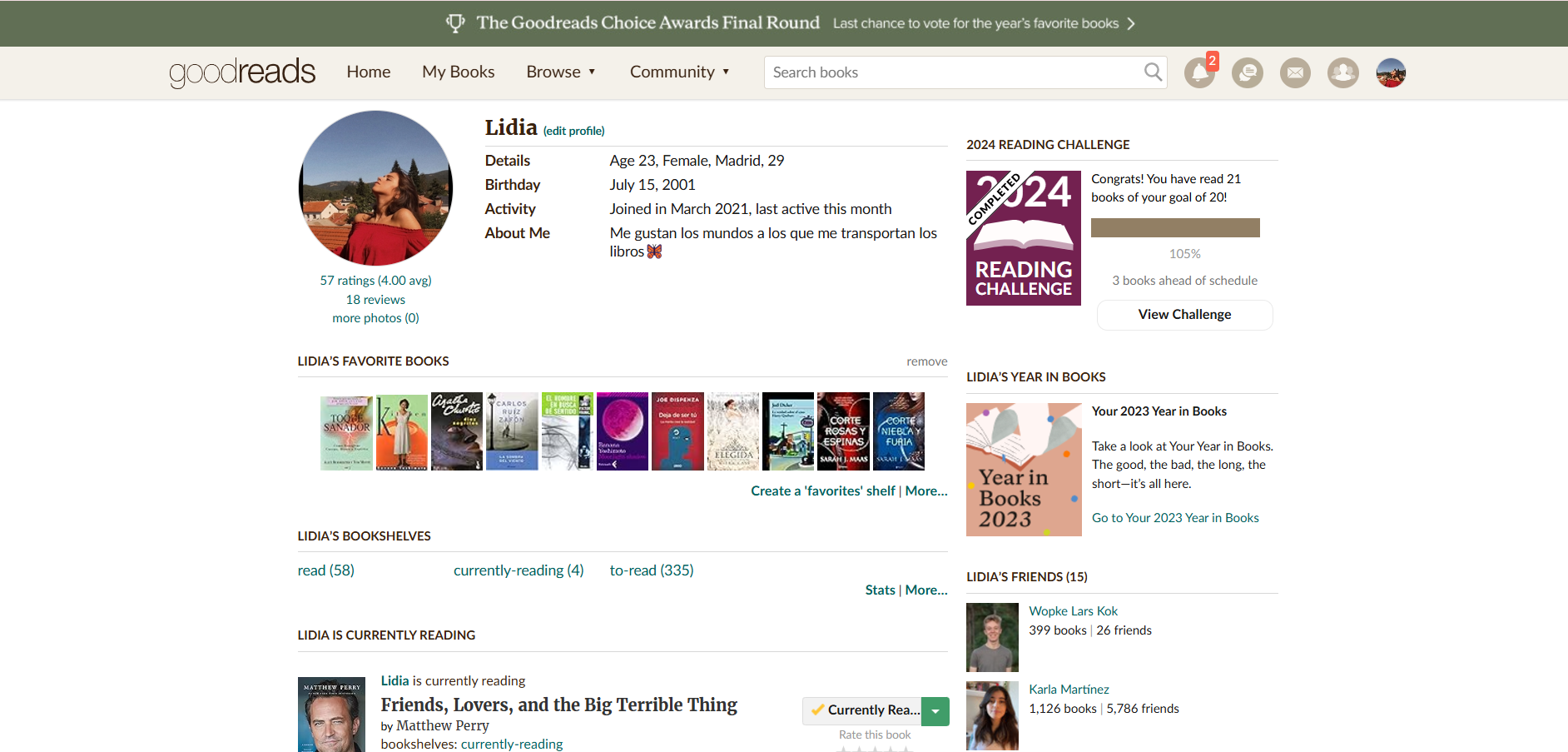Open the currently-reading (4) bookshelf

[519, 570]
